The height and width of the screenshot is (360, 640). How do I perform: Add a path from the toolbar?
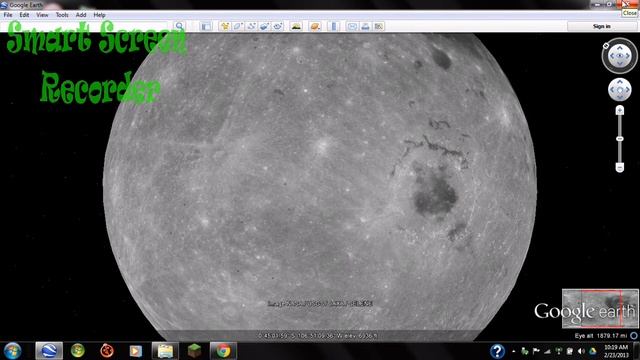[x=251, y=26]
